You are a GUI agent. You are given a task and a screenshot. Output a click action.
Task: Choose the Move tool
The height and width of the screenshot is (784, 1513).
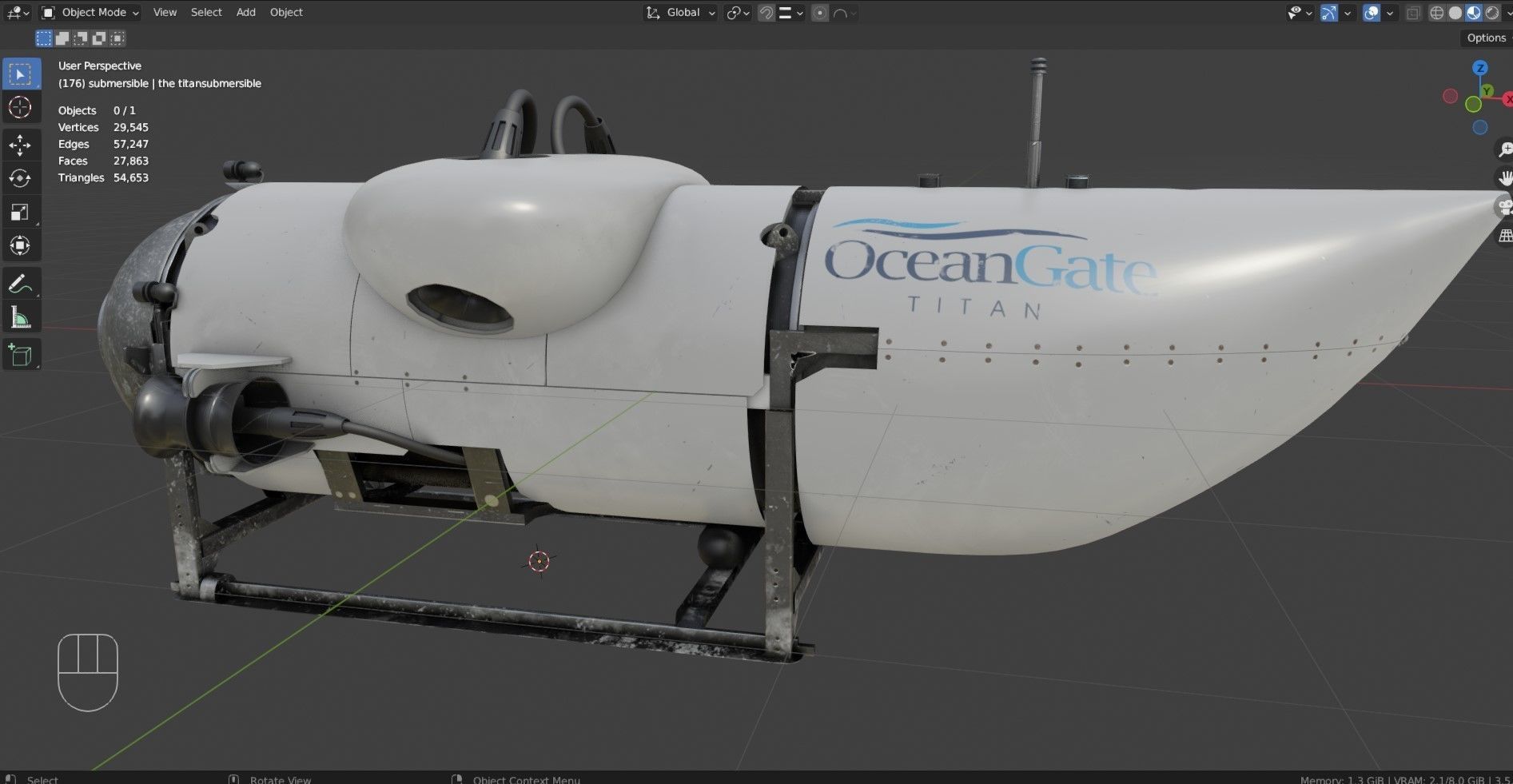20,145
